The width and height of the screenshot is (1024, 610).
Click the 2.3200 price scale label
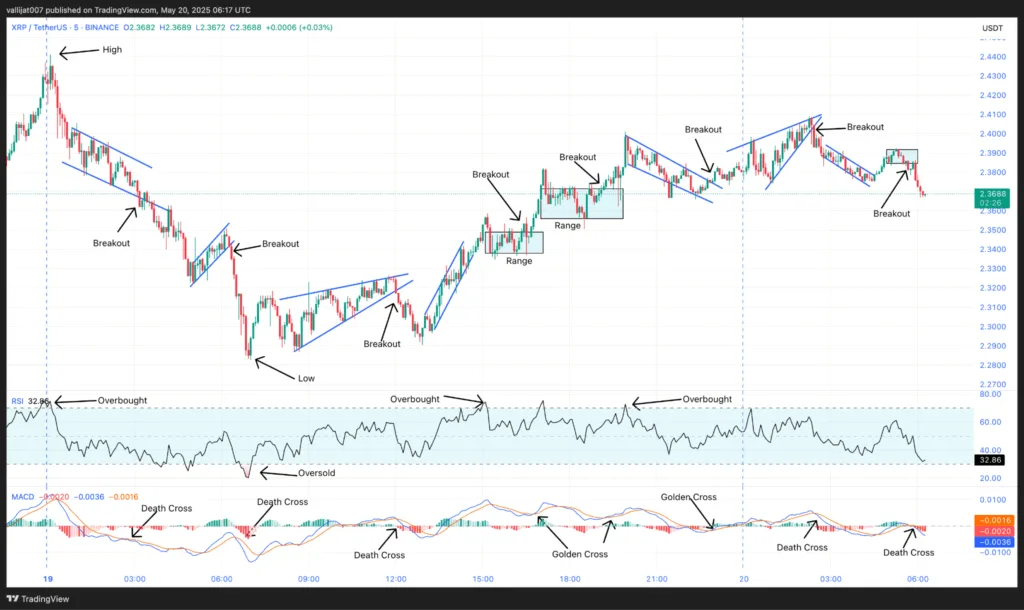[x=993, y=288]
